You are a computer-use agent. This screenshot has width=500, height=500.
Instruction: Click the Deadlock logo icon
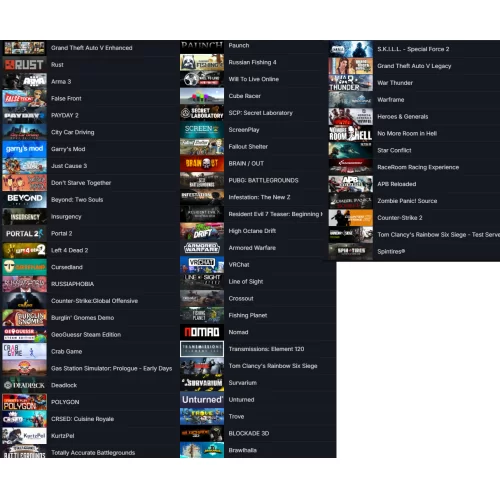pyautogui.click(x=24, y=385)
